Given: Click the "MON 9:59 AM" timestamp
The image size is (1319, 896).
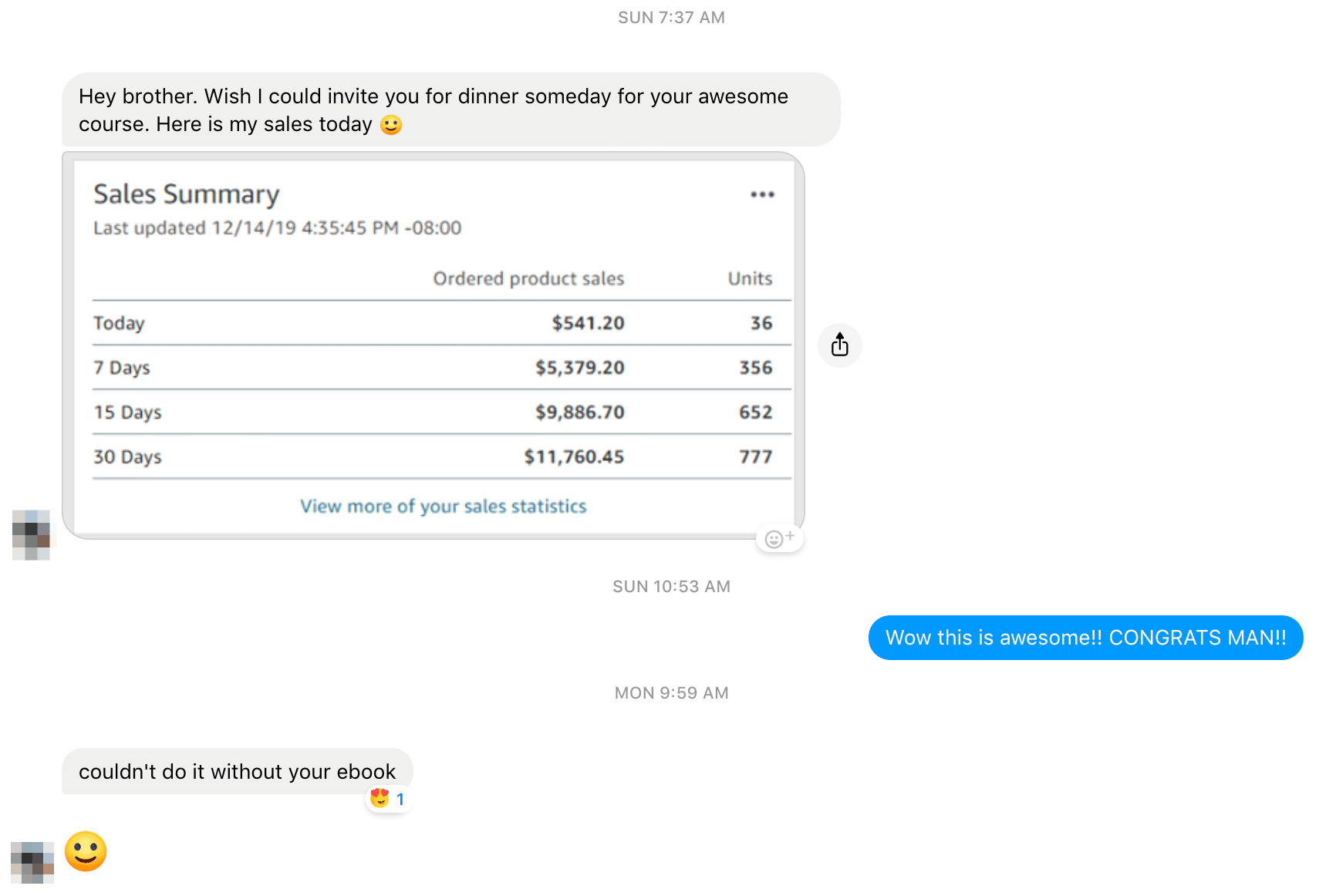Looking at the screenshot, I should click(671, 693).
